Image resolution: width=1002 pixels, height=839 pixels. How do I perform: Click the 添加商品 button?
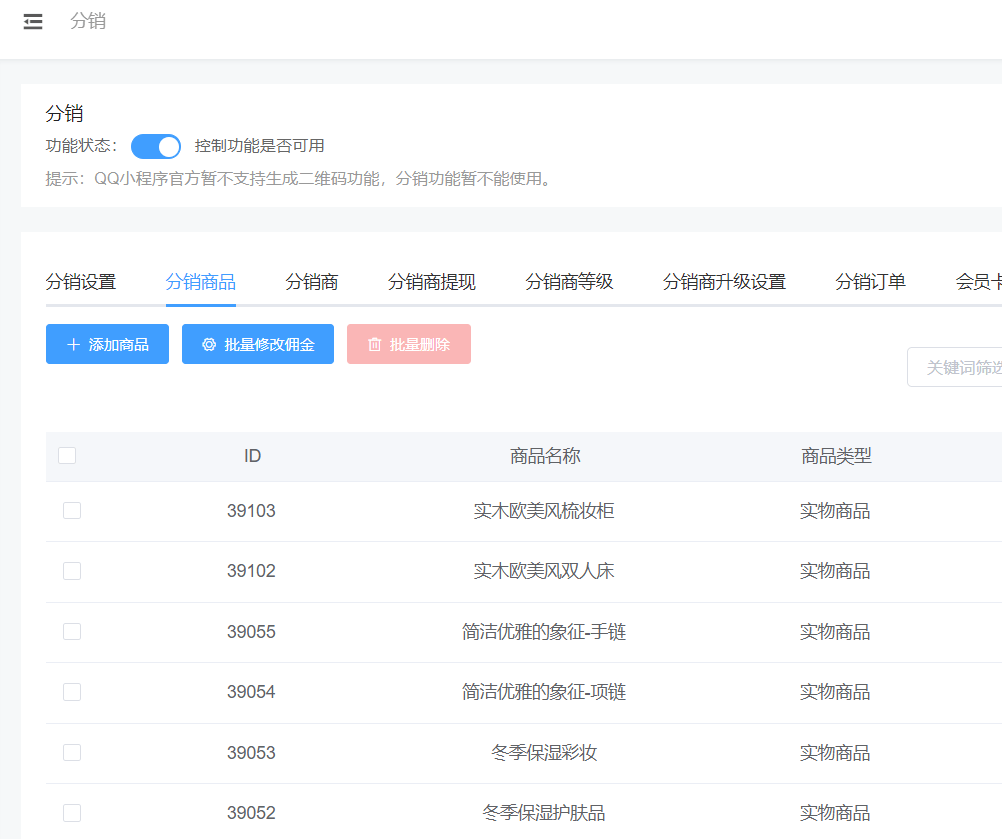click(107, 344)
